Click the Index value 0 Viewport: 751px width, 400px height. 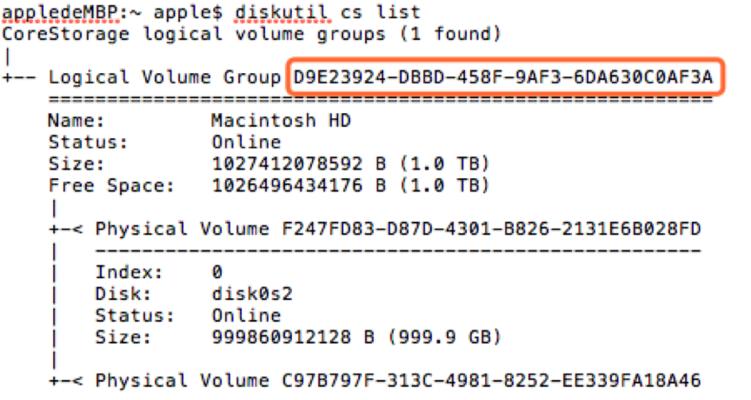pyautogui.click(x=217, y=272)
